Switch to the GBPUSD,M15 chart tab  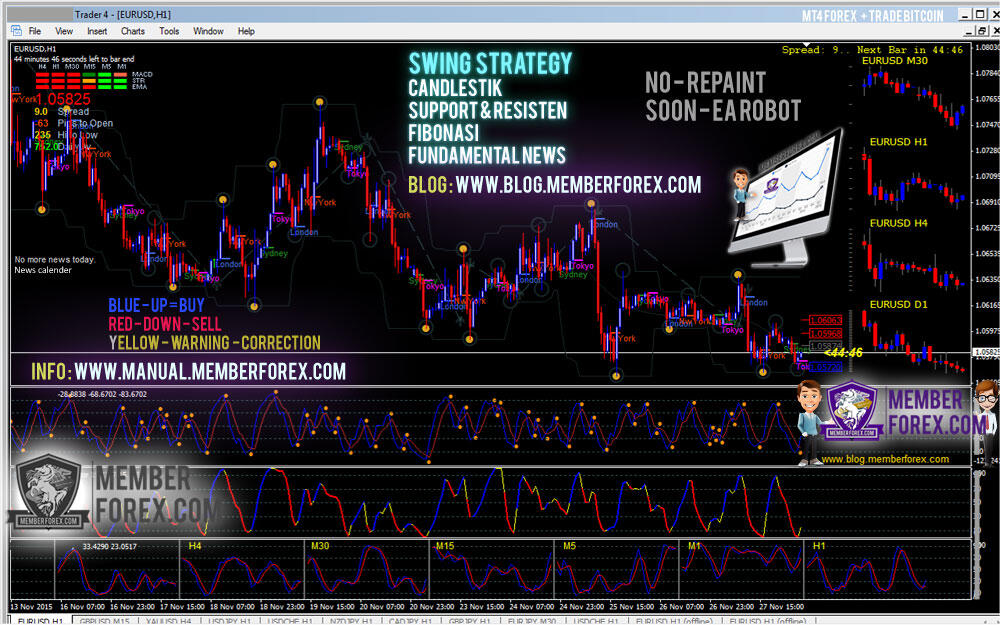103,621
